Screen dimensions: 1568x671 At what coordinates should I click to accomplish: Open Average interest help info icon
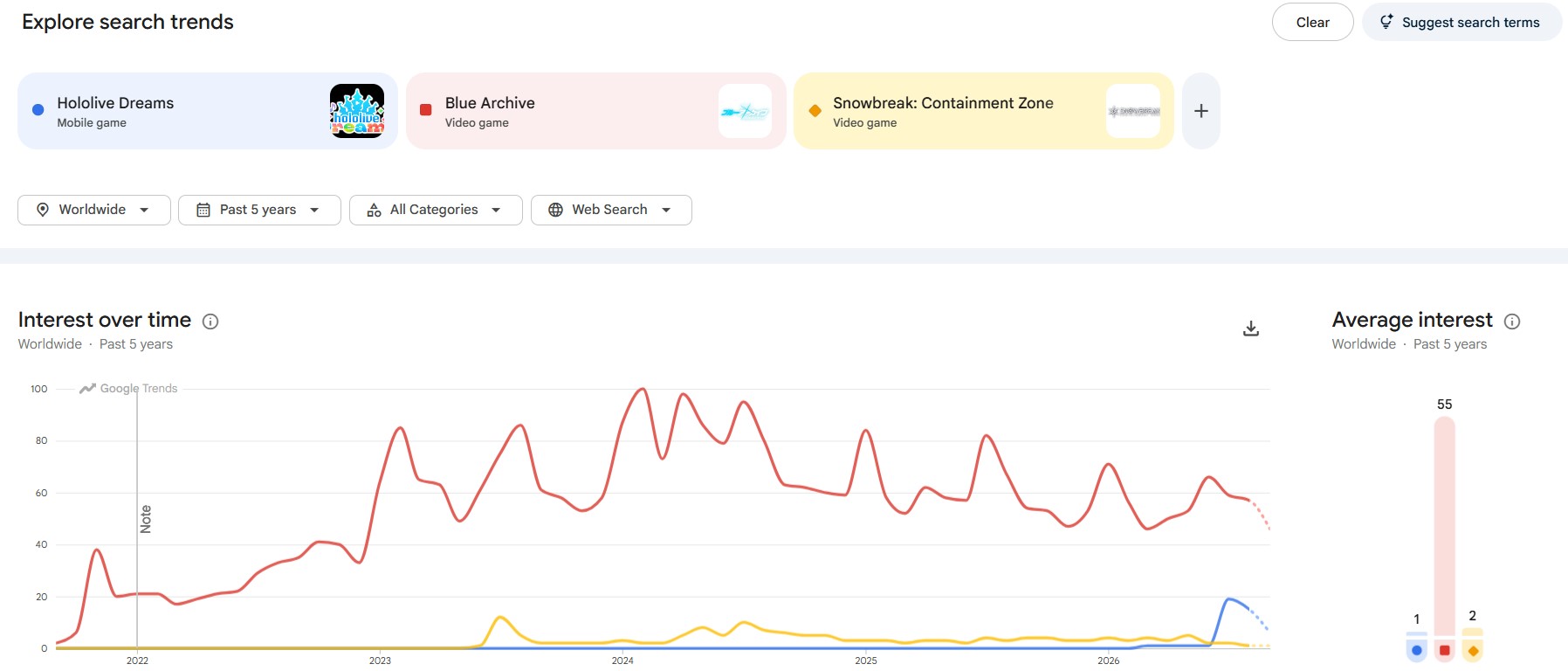tap(1512, 322)
